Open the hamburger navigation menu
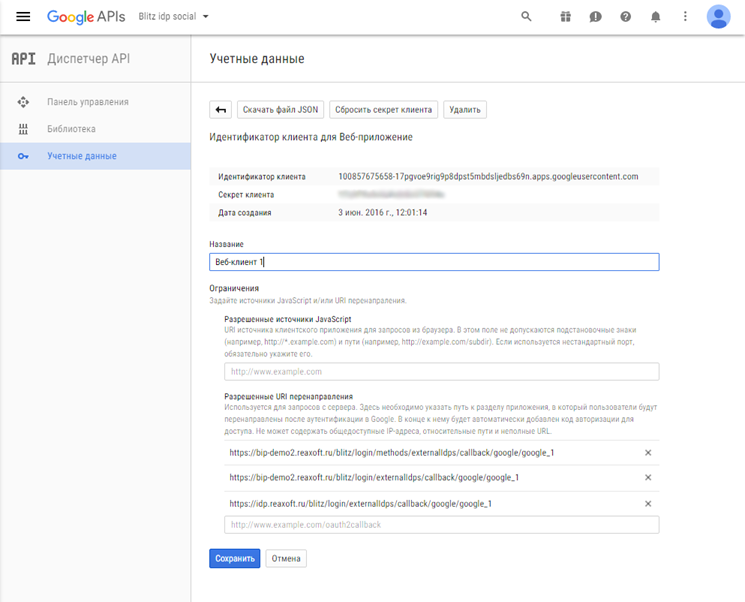The width and height of the screenshot is (745, 602). tap(23, 17)
